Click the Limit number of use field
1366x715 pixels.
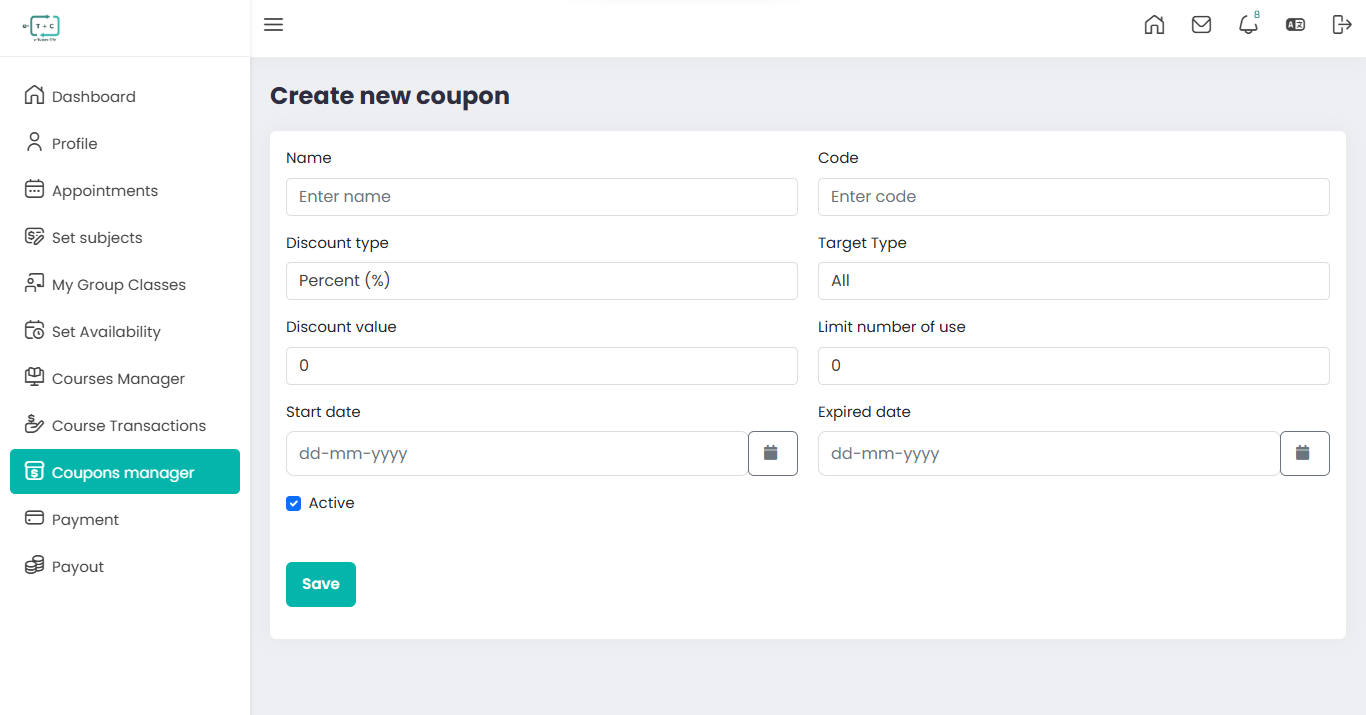point(1074,366)
